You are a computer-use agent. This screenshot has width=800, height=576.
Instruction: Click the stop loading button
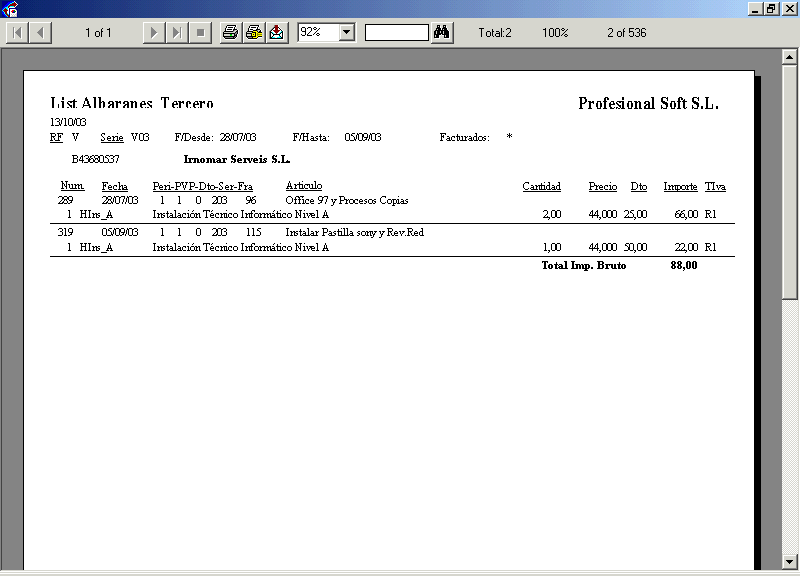point(200,33)
